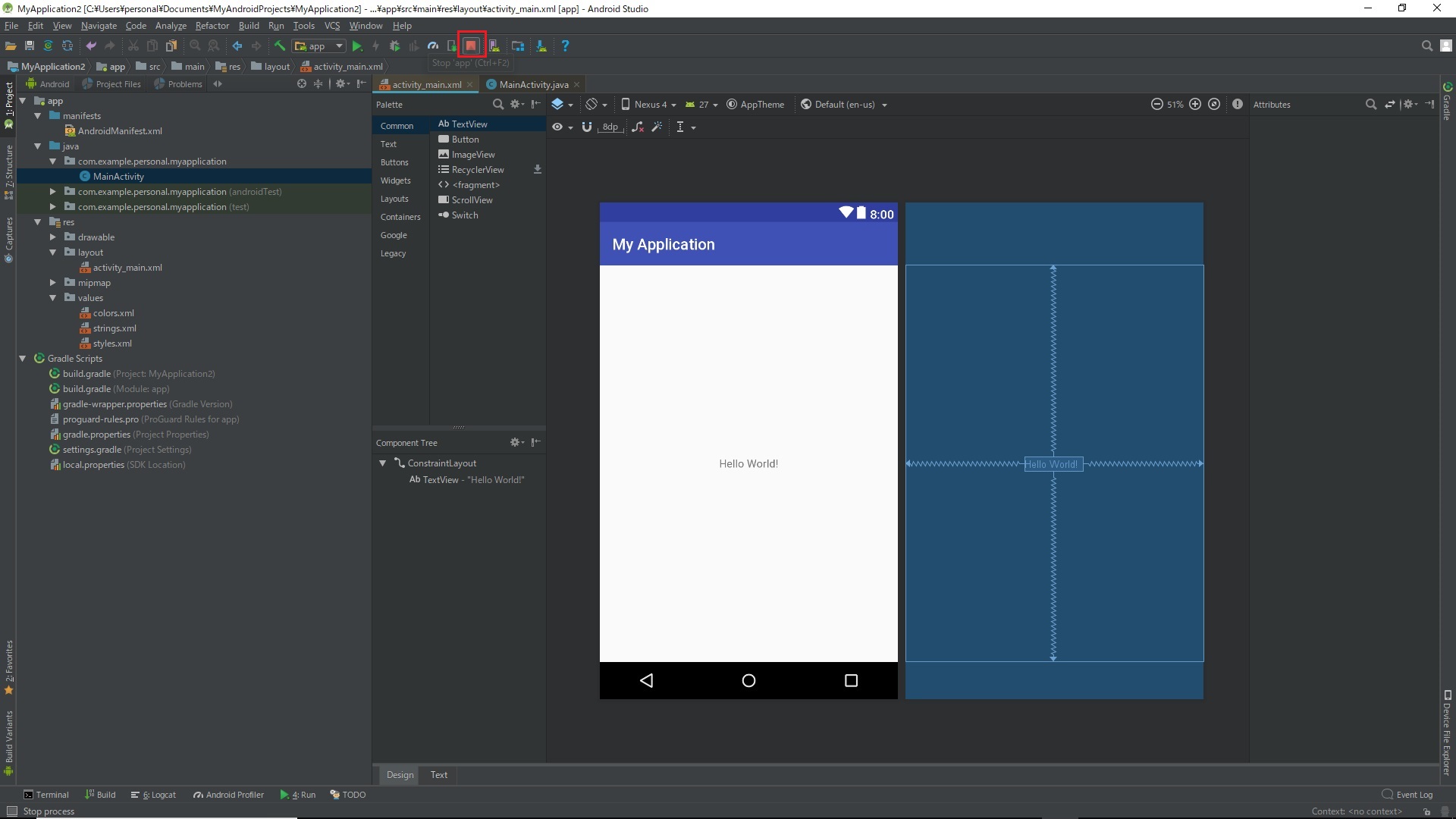Select the Text tab in layout editor
Image resolution: width=1456 pixels, height=819 pixels.
click(x=438, y=774)
